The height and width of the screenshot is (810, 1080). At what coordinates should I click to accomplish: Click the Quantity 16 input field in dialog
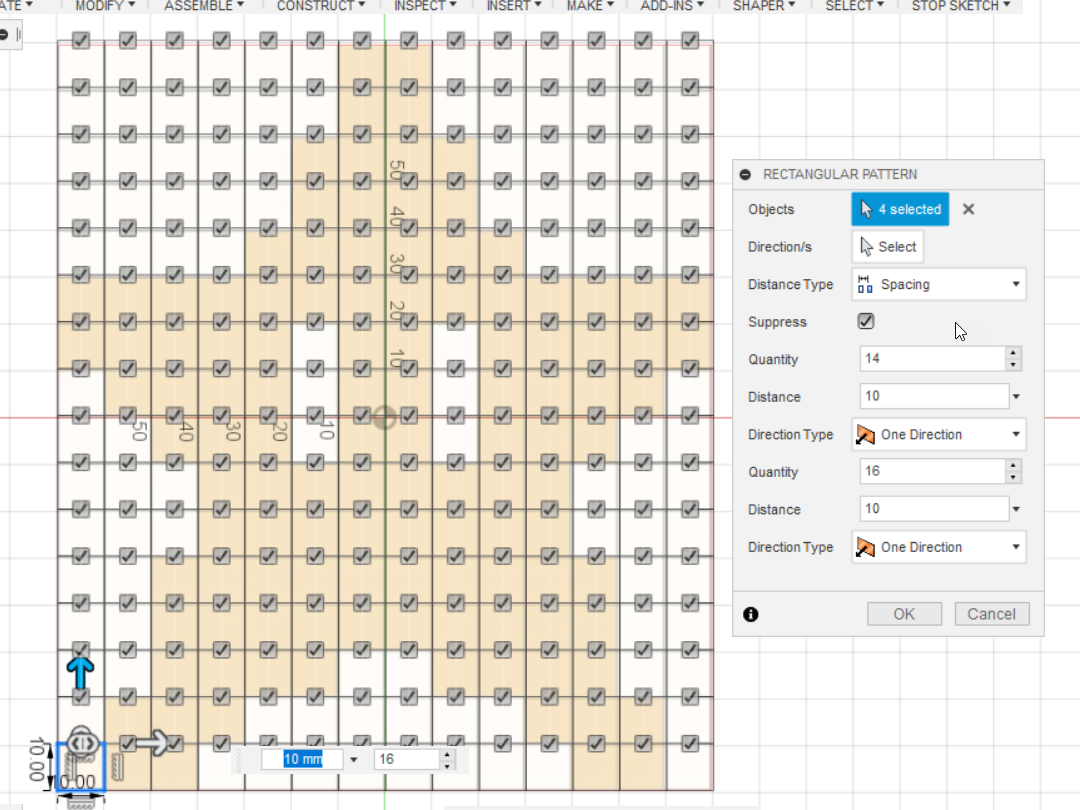point(933,471)
